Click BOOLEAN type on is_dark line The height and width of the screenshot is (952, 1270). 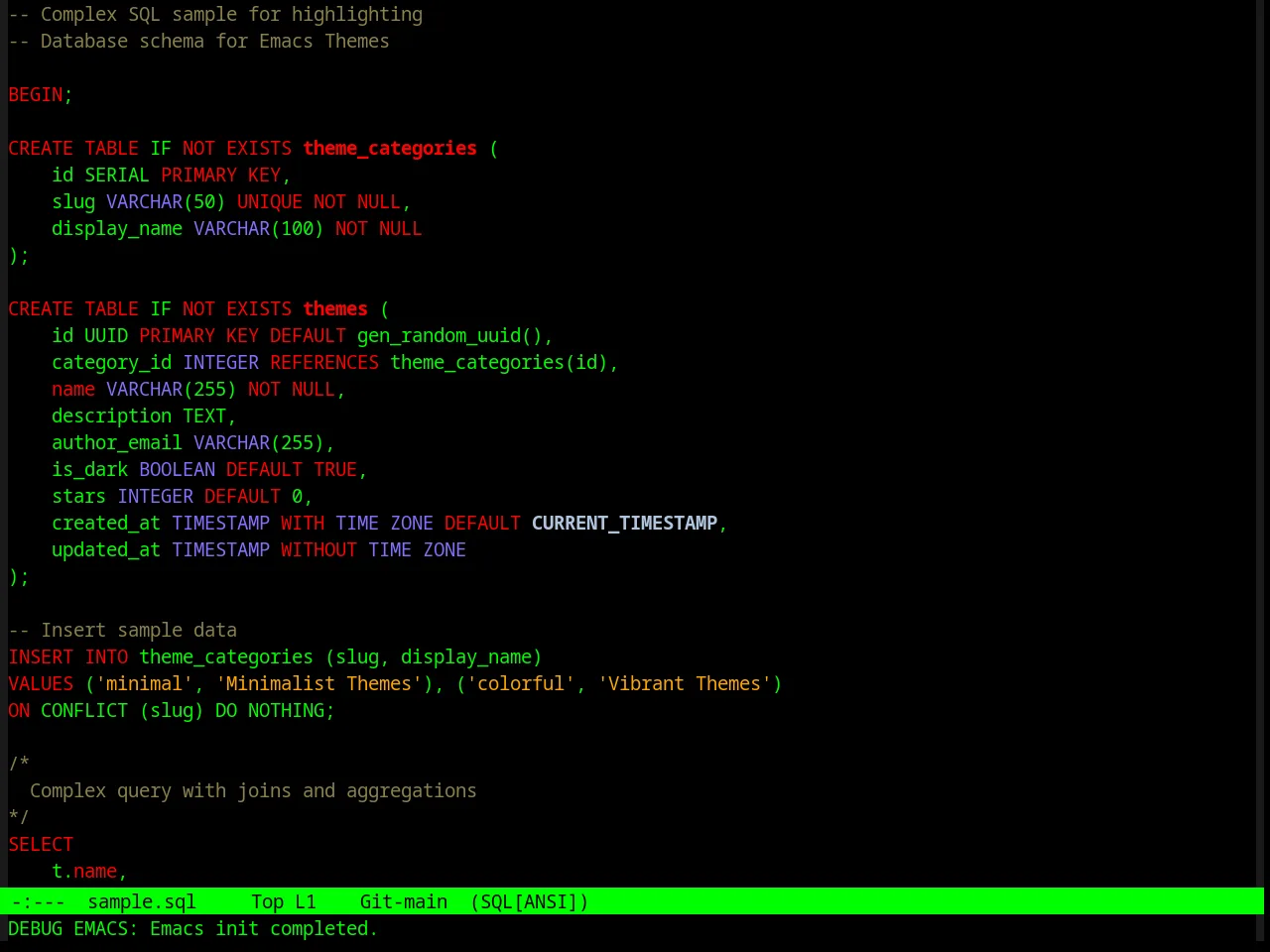point(178,469)
